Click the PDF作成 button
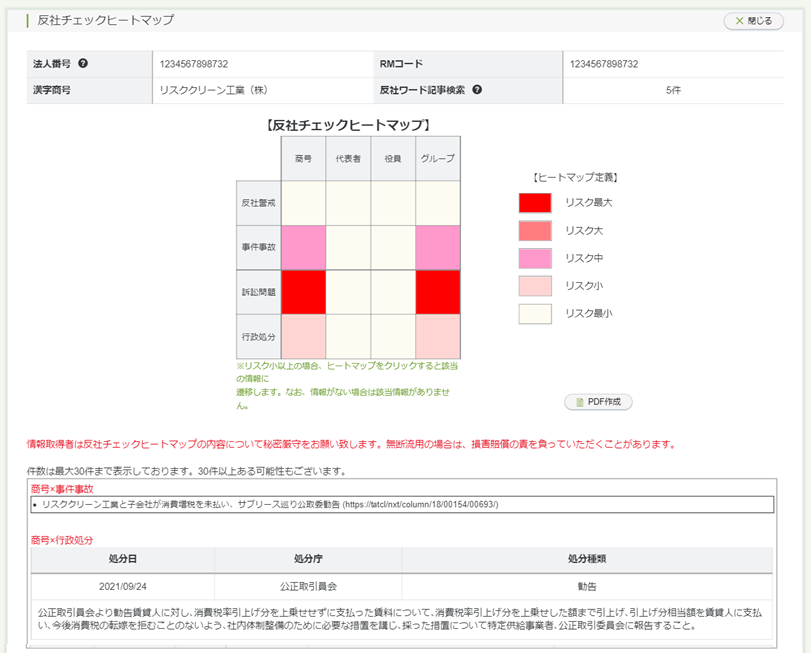The height and width of the screenshot is (653, 811). click(598, 402)
